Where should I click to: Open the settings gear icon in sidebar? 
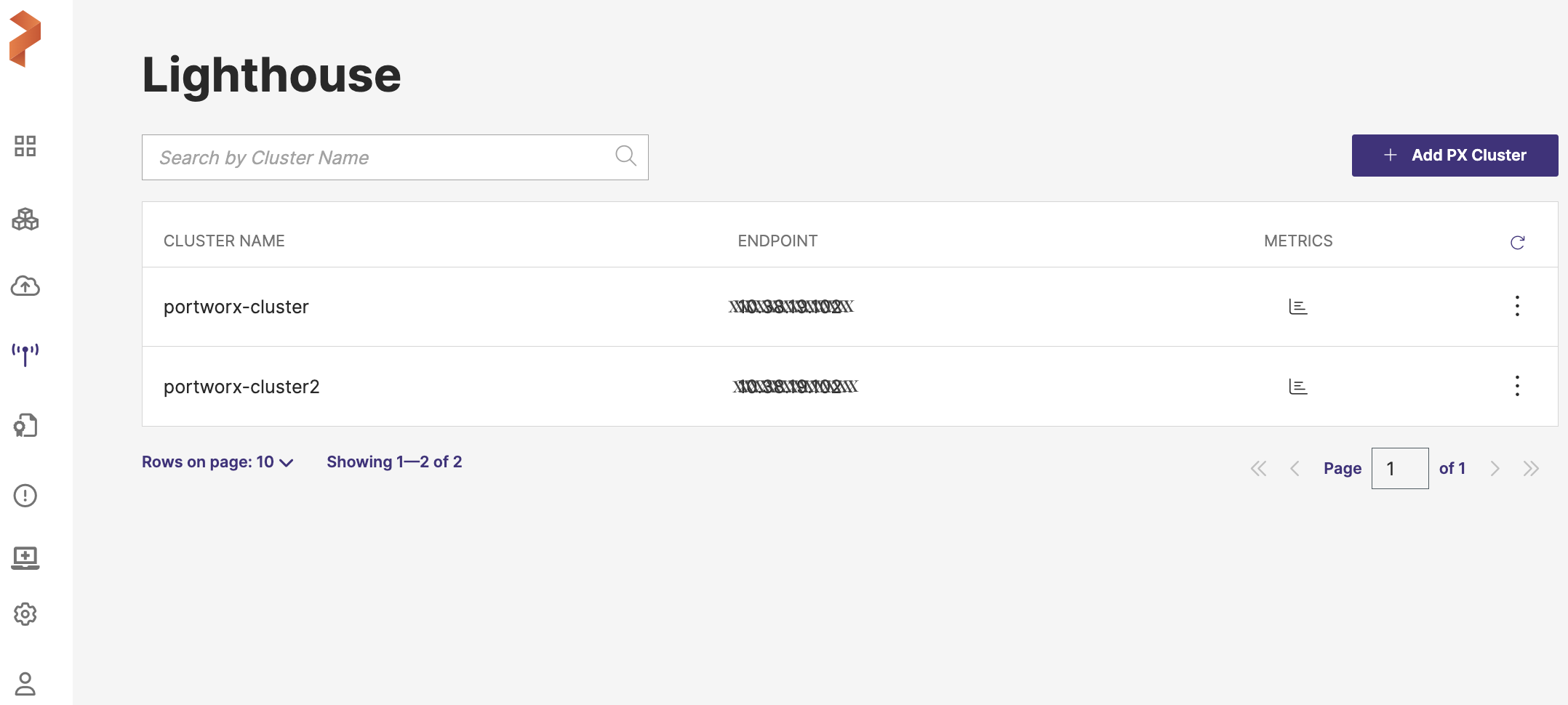coord(25,614)
